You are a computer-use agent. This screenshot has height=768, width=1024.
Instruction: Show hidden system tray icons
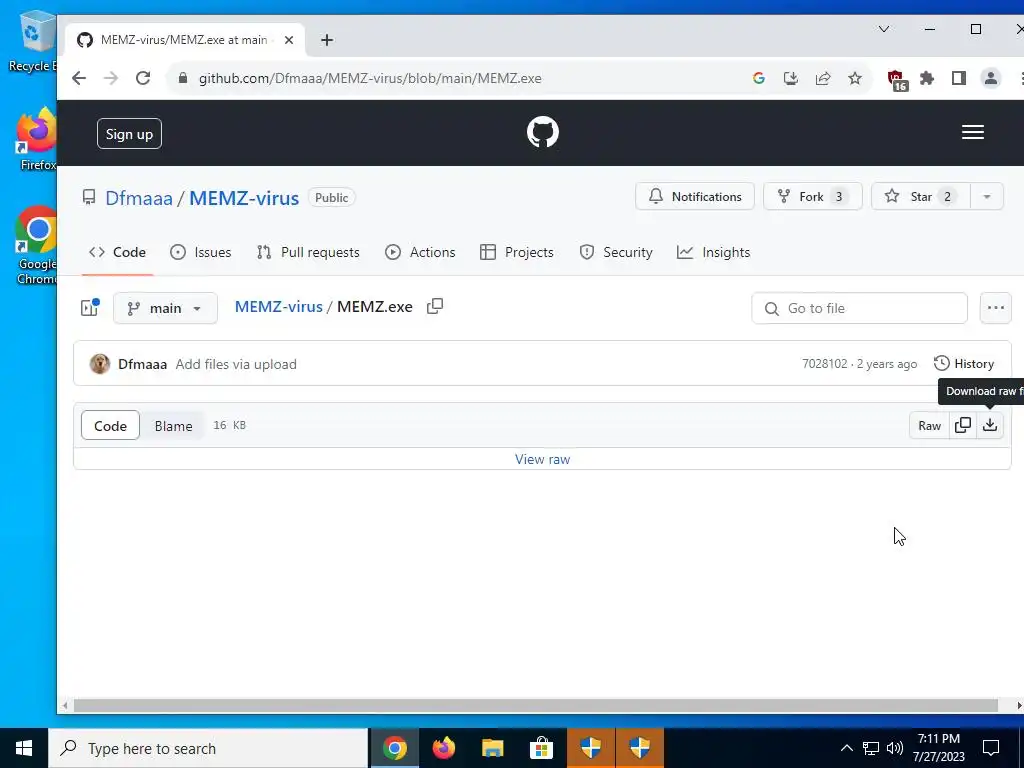(x=846, y=748)
